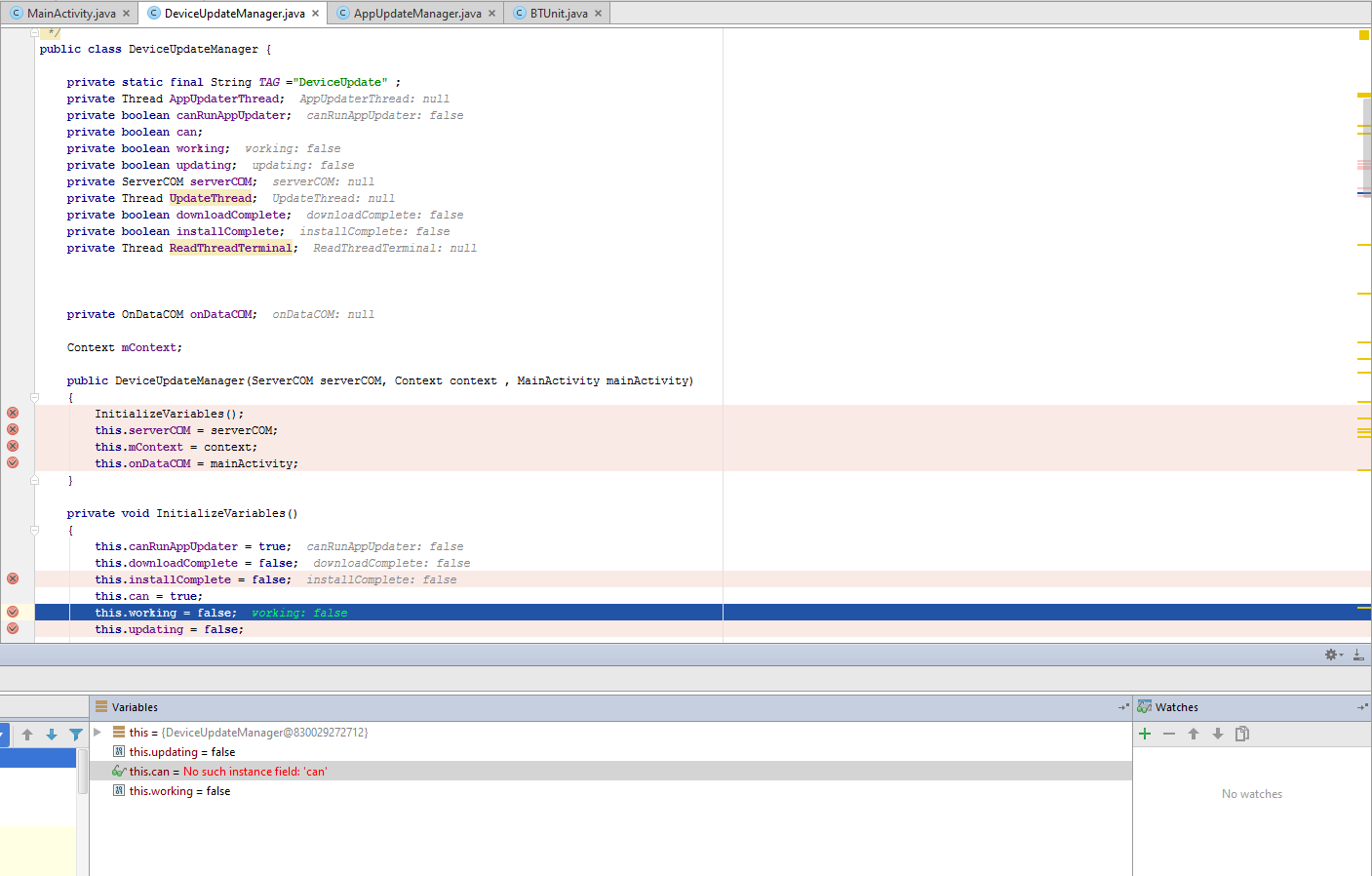Open debugger settings gear dropdown

[x=1333, y=655]
